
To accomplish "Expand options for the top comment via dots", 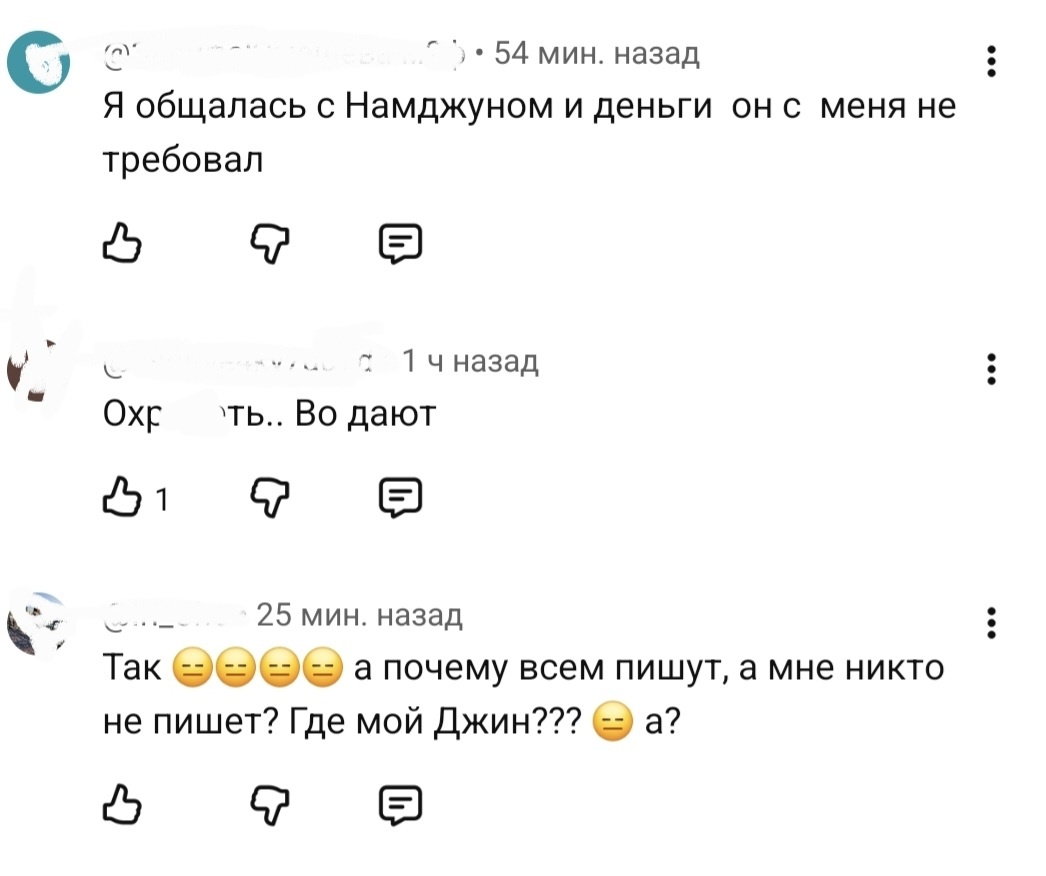I will pos(991,62).
